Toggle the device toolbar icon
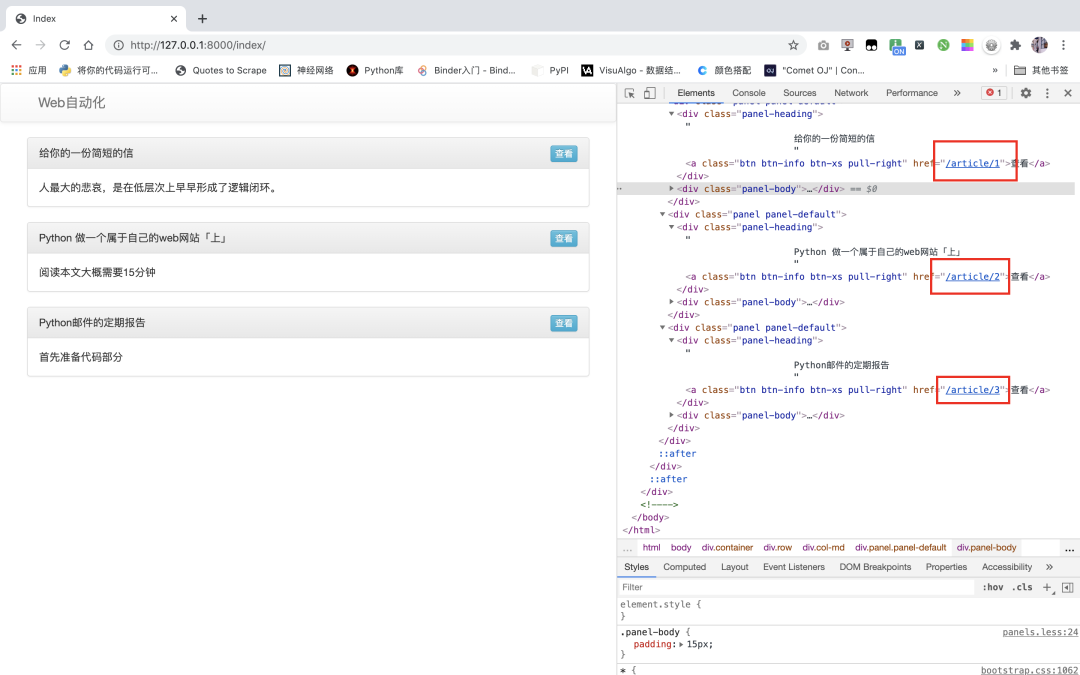Viewport: 1080px width, 675px height. (x=649, y=93)
